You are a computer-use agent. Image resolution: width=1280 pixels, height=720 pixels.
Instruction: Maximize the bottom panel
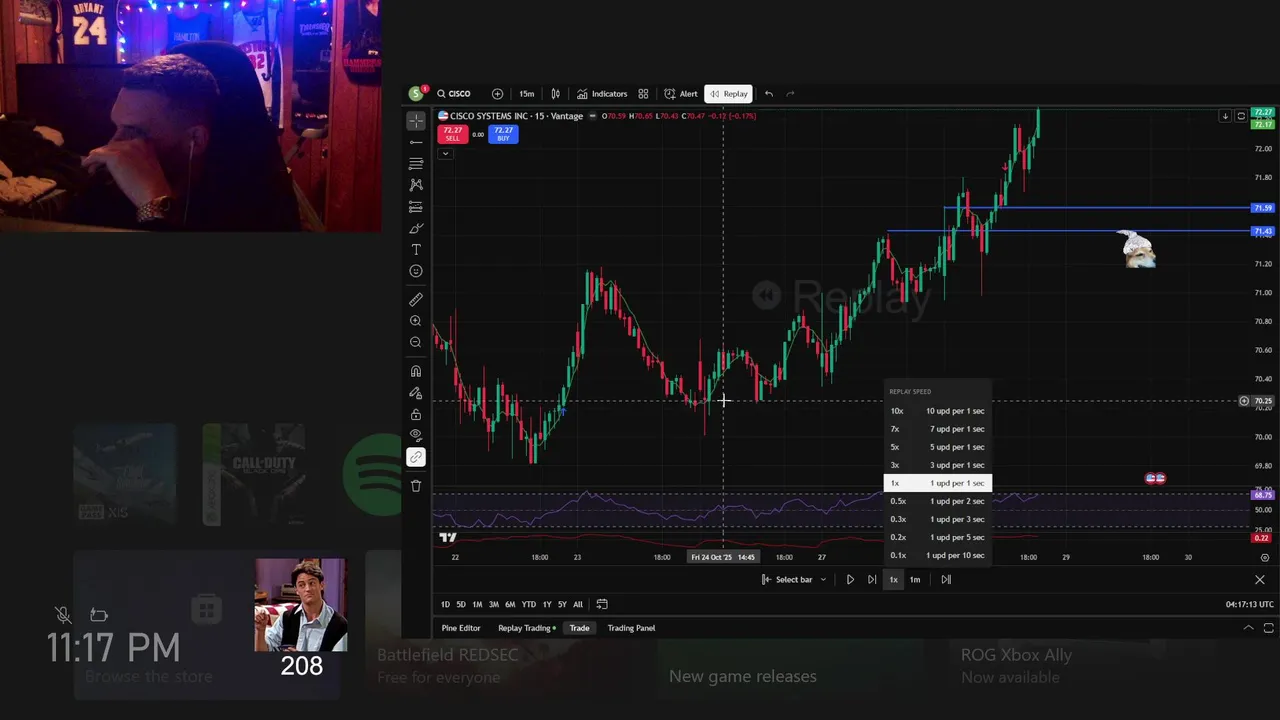tap(1268, 628)
